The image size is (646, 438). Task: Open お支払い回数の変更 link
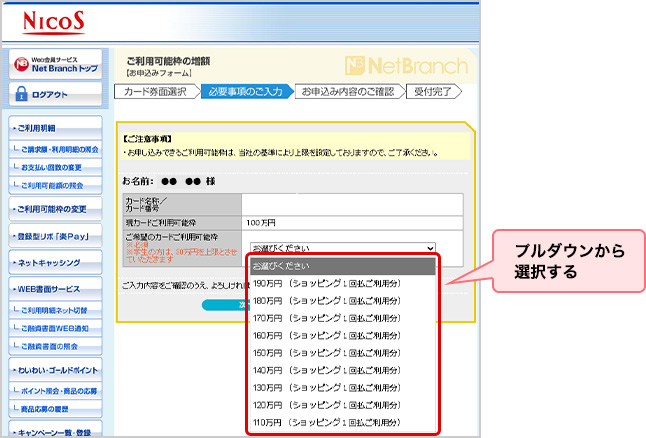[56, 167]
